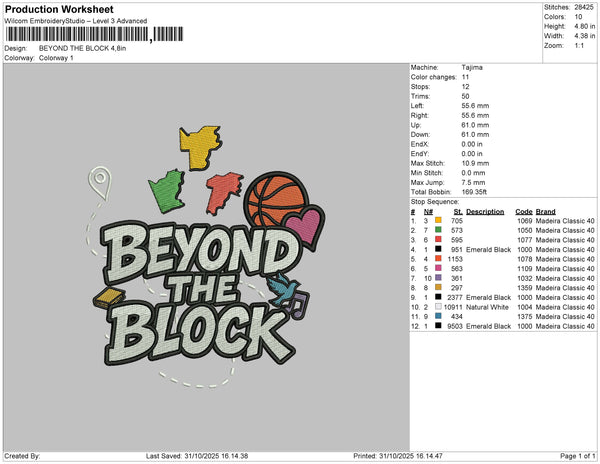Click the Page 1 of 1 indicator
This screenshot has height=464, width=600.
tap(577, 456)
